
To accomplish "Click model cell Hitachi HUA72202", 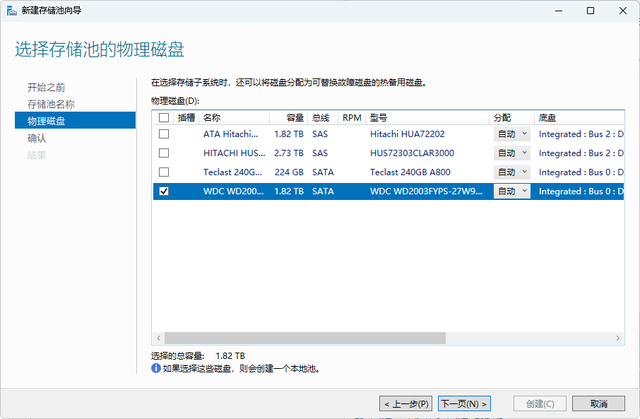I will click(x=407, y=134).
